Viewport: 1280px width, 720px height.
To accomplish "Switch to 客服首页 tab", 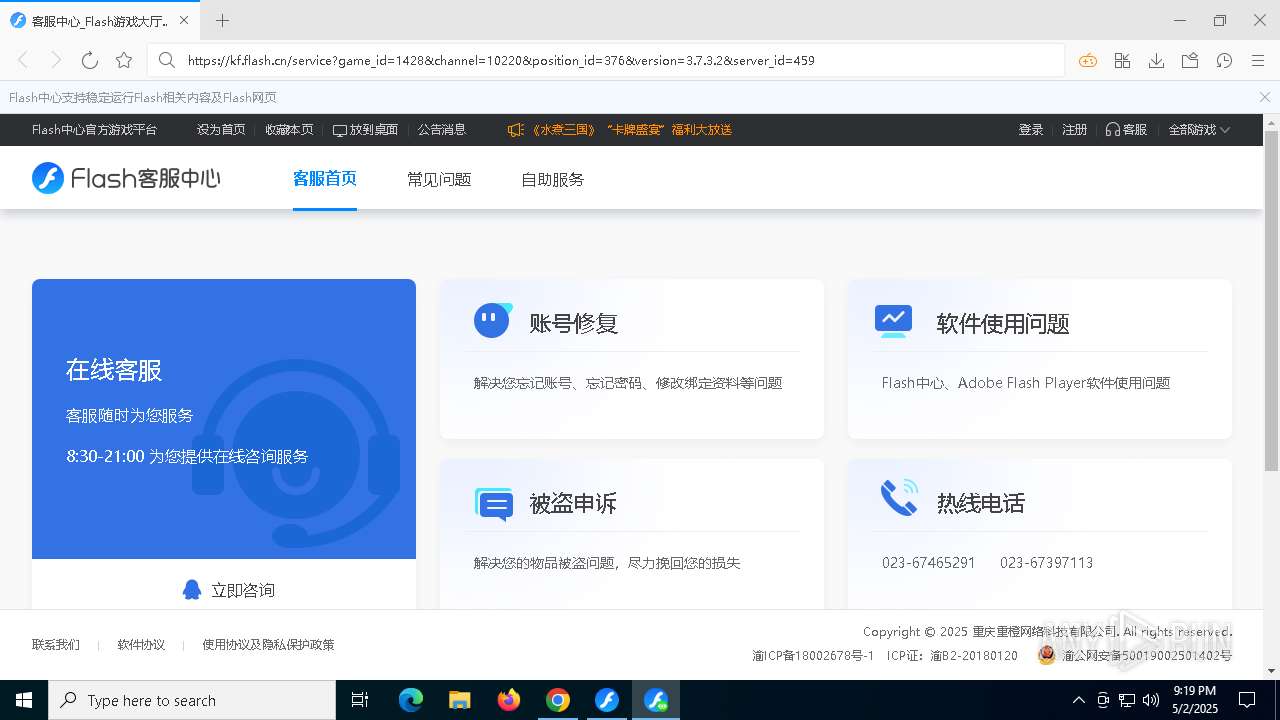I will 325,179.
